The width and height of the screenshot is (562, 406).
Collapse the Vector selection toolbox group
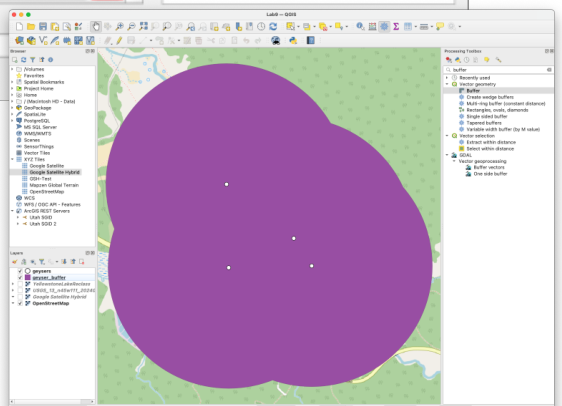point(447,135)
